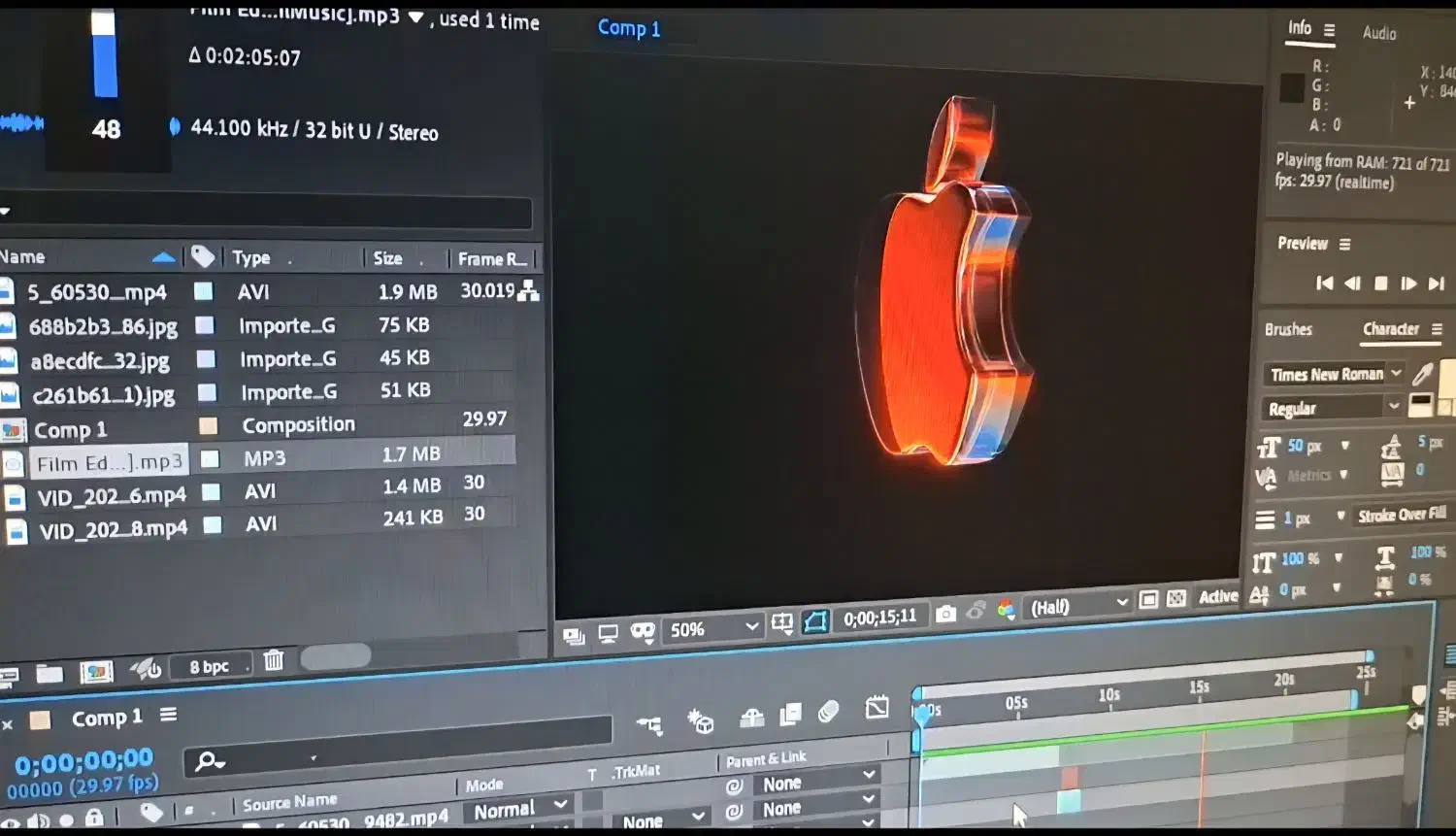Expand the Normal blending mode dropdown
This screenshot has width=1456, height=836.
coord(519,809)
